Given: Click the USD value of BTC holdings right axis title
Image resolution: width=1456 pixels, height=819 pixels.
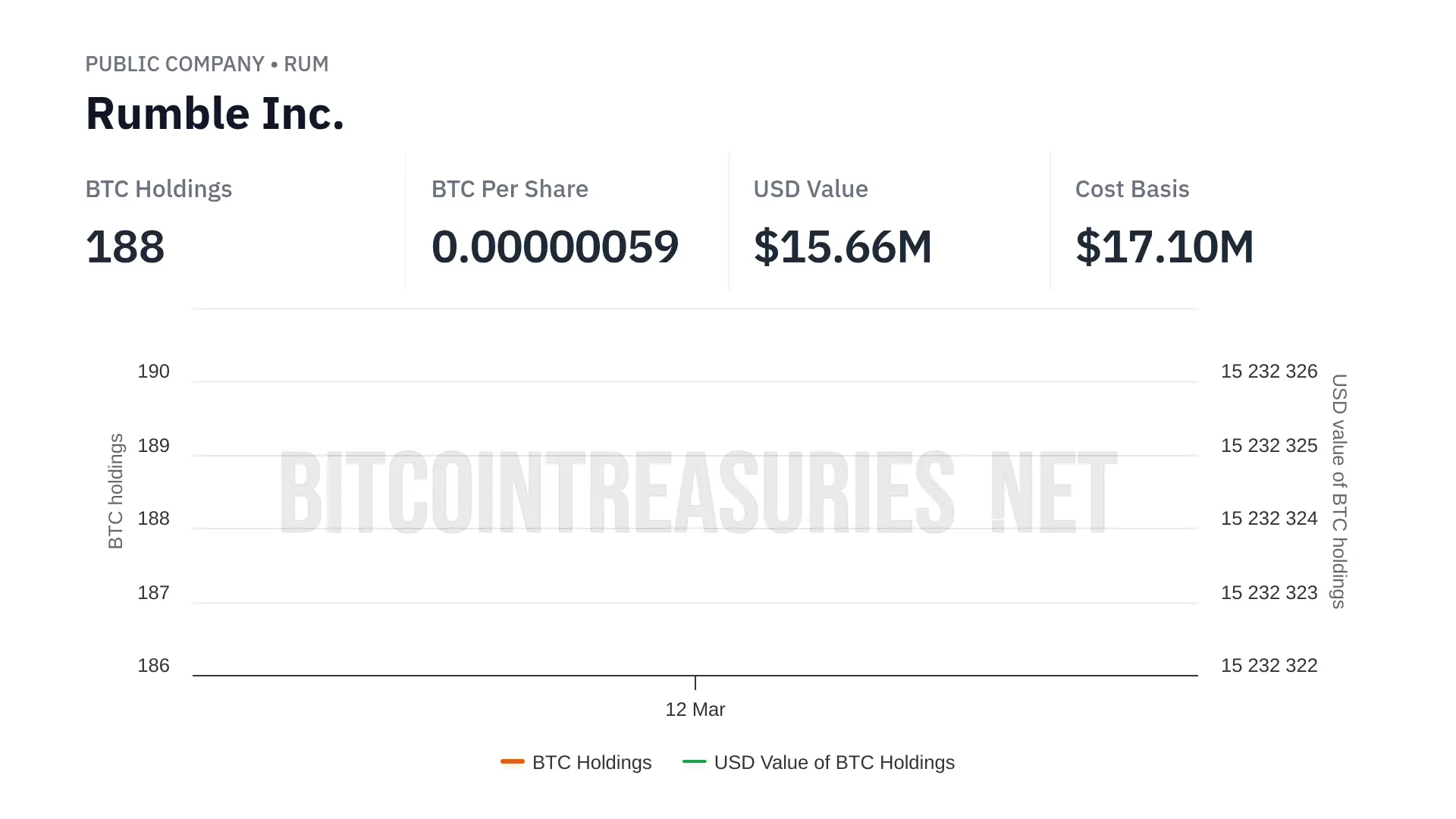Looking at the screenshot, I should click(1339, 491).
